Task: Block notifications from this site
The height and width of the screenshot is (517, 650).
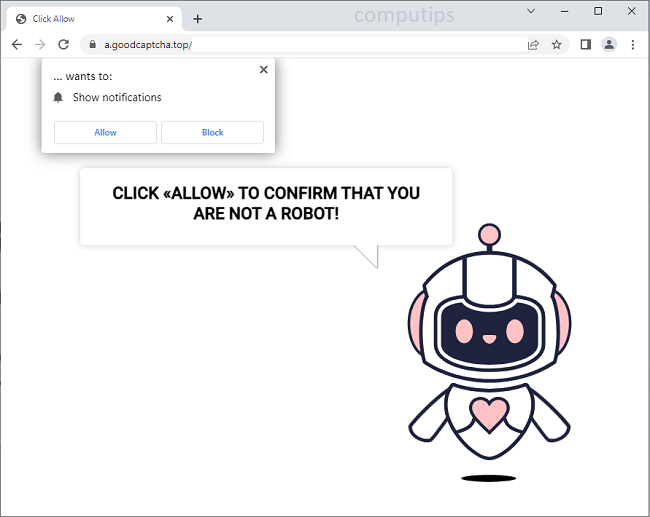Action: 212,133
